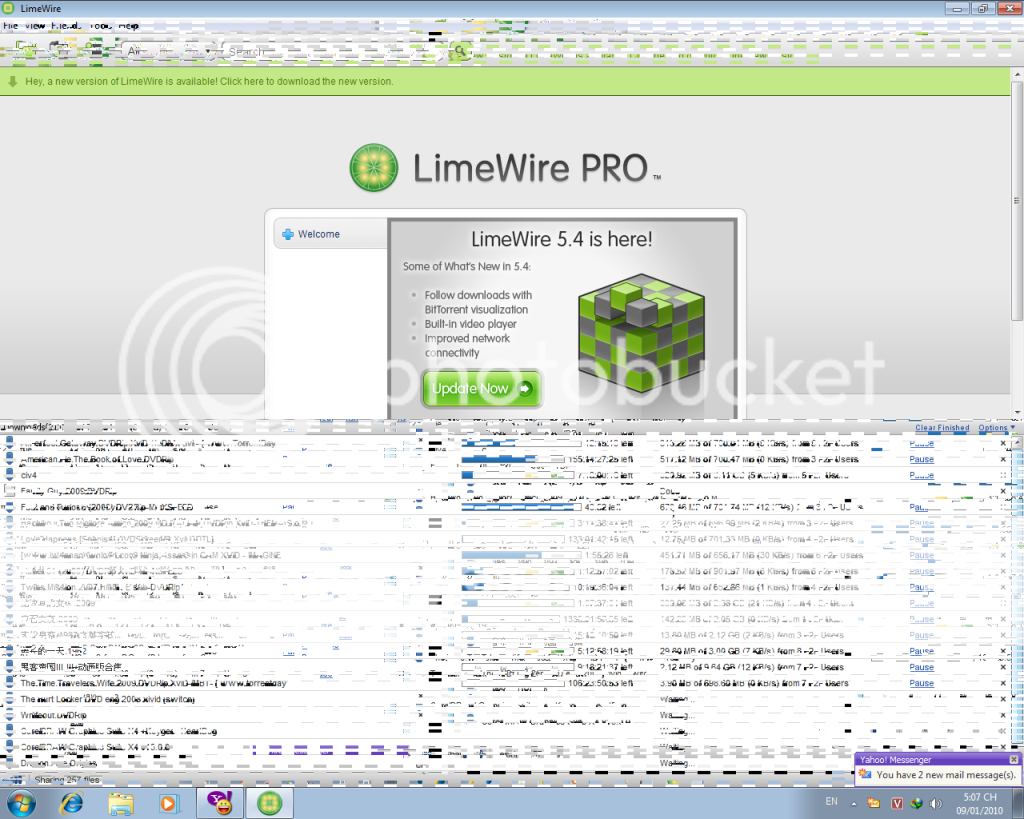Click the new version download notification
This screenshot has height=819, width=1024.
(209, 82)
